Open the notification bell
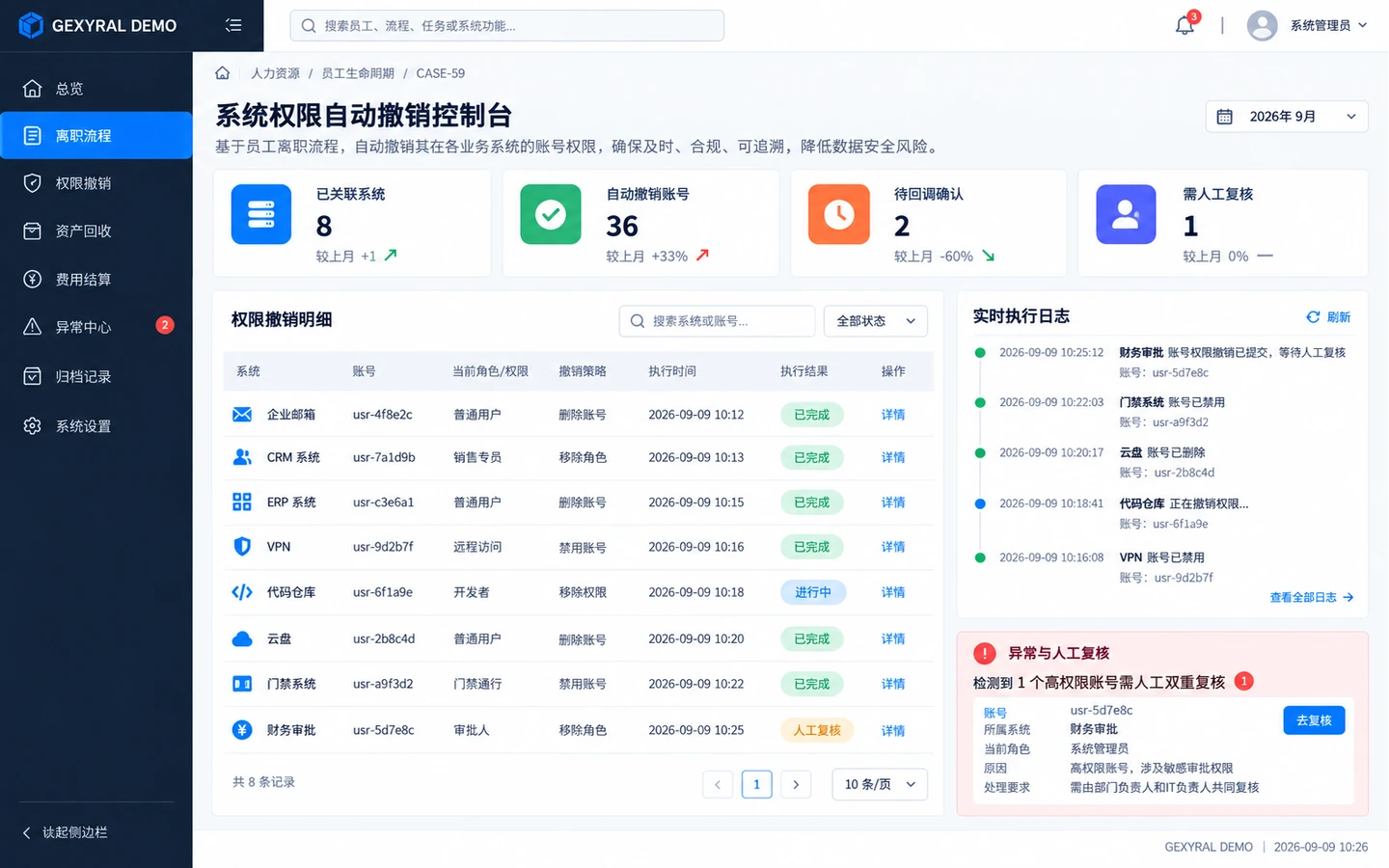1389x868 pixels. [x=1185, y=25]
